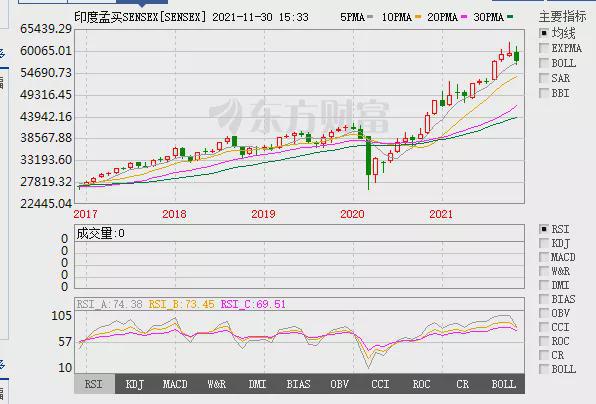Click the 成交量:0 volume label
The height and width of the screenshot is (404, 596).
click(100, 233)
